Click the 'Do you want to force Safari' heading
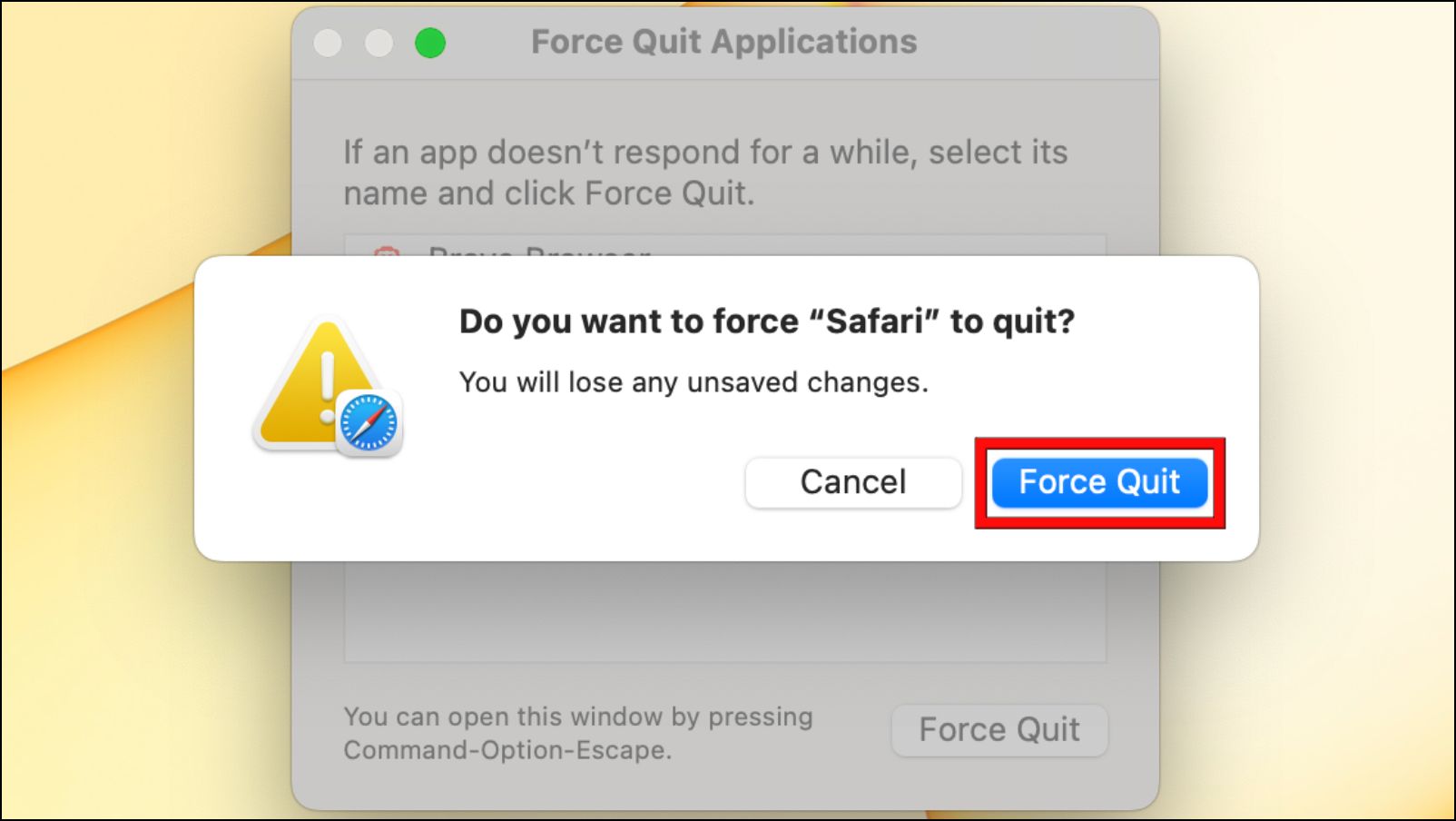This screenshot has width=1456, height=821. (766, 321)
